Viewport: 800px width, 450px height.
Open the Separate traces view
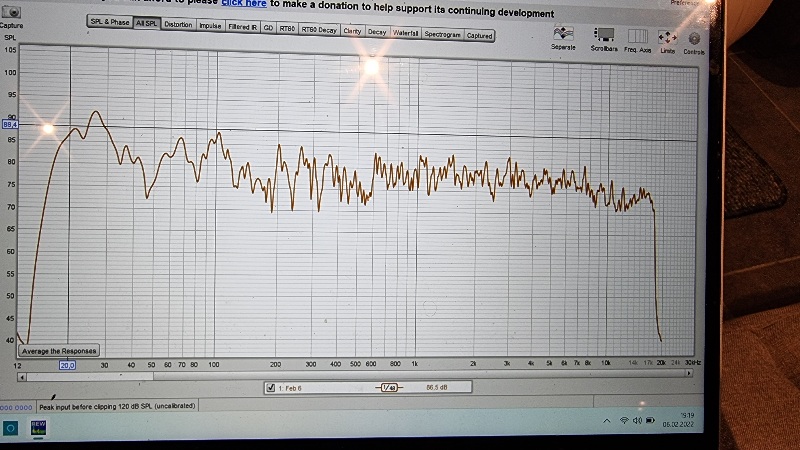[x=563, y=38]
